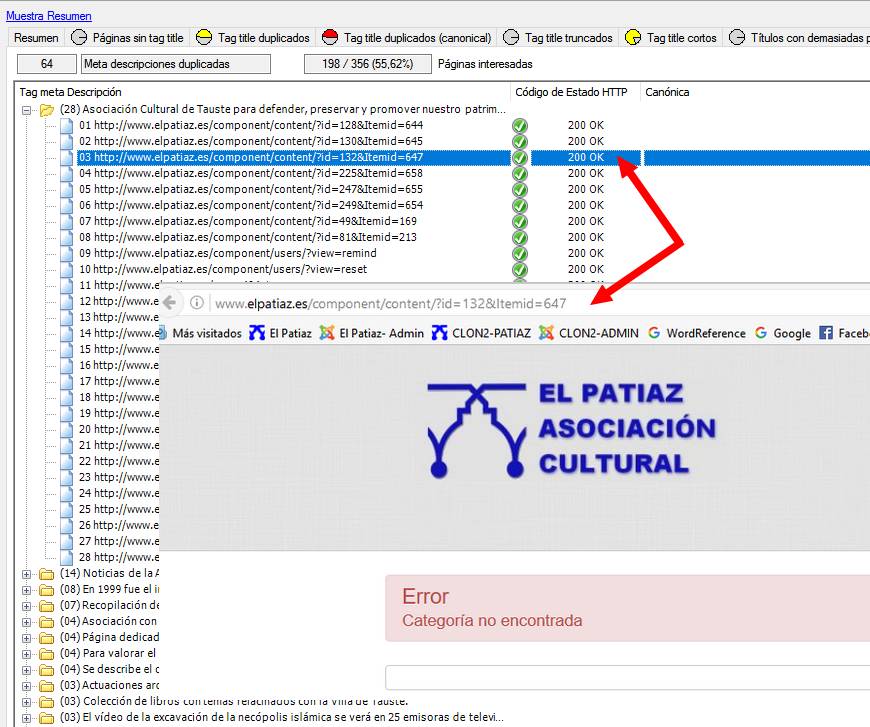This screenshot has height=727, width=870.
Task: Open the Google bookmark
Action: [x=782, y=333]
